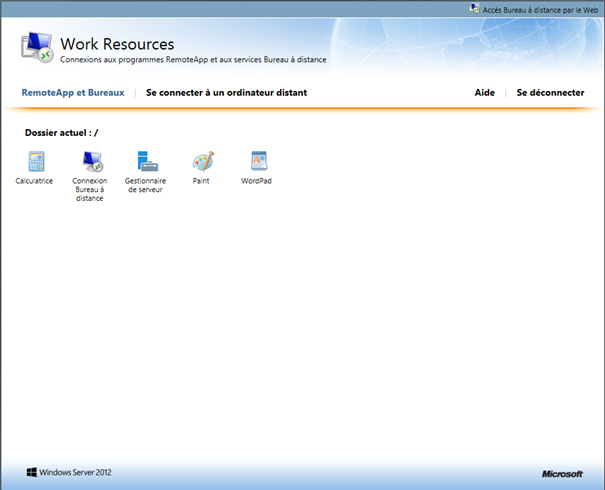Open the WordPad document icon
This screenshot has width=605, height=490.
[257, 161]
